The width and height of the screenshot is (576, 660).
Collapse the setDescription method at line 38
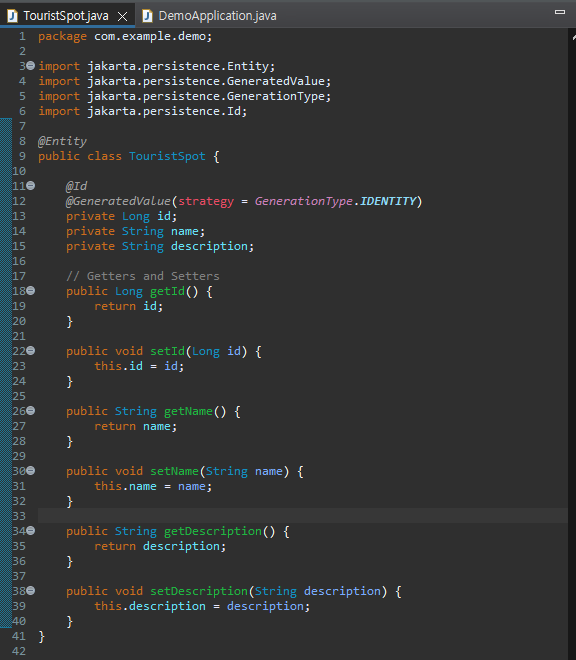(x=30, y=591)
